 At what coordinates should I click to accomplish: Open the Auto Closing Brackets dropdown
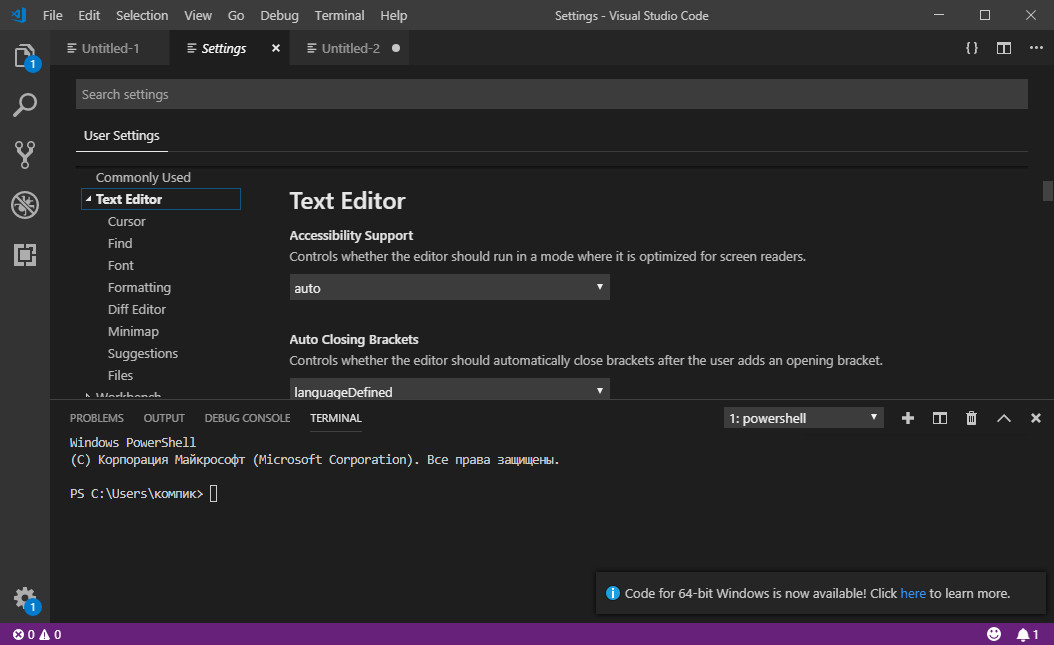click(449, 389)
